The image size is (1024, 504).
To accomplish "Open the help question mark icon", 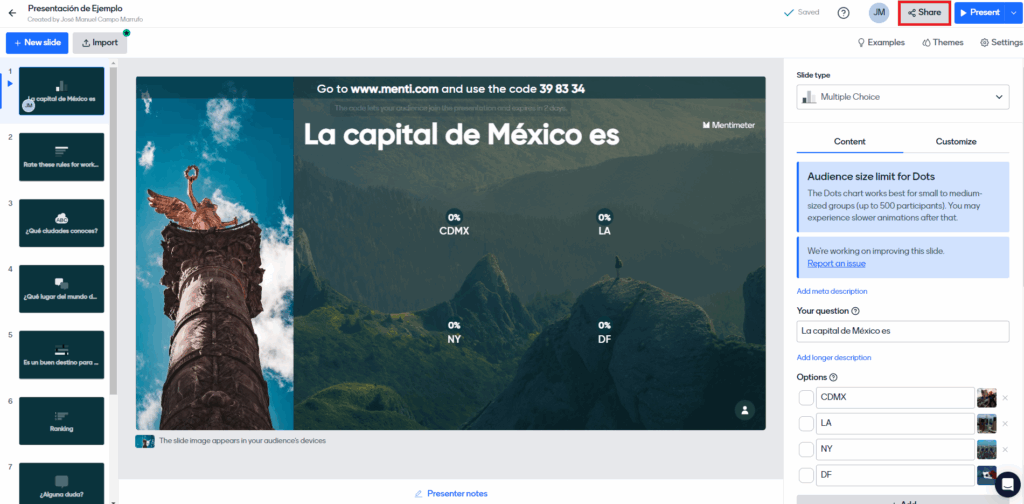I will pos(843,13).
